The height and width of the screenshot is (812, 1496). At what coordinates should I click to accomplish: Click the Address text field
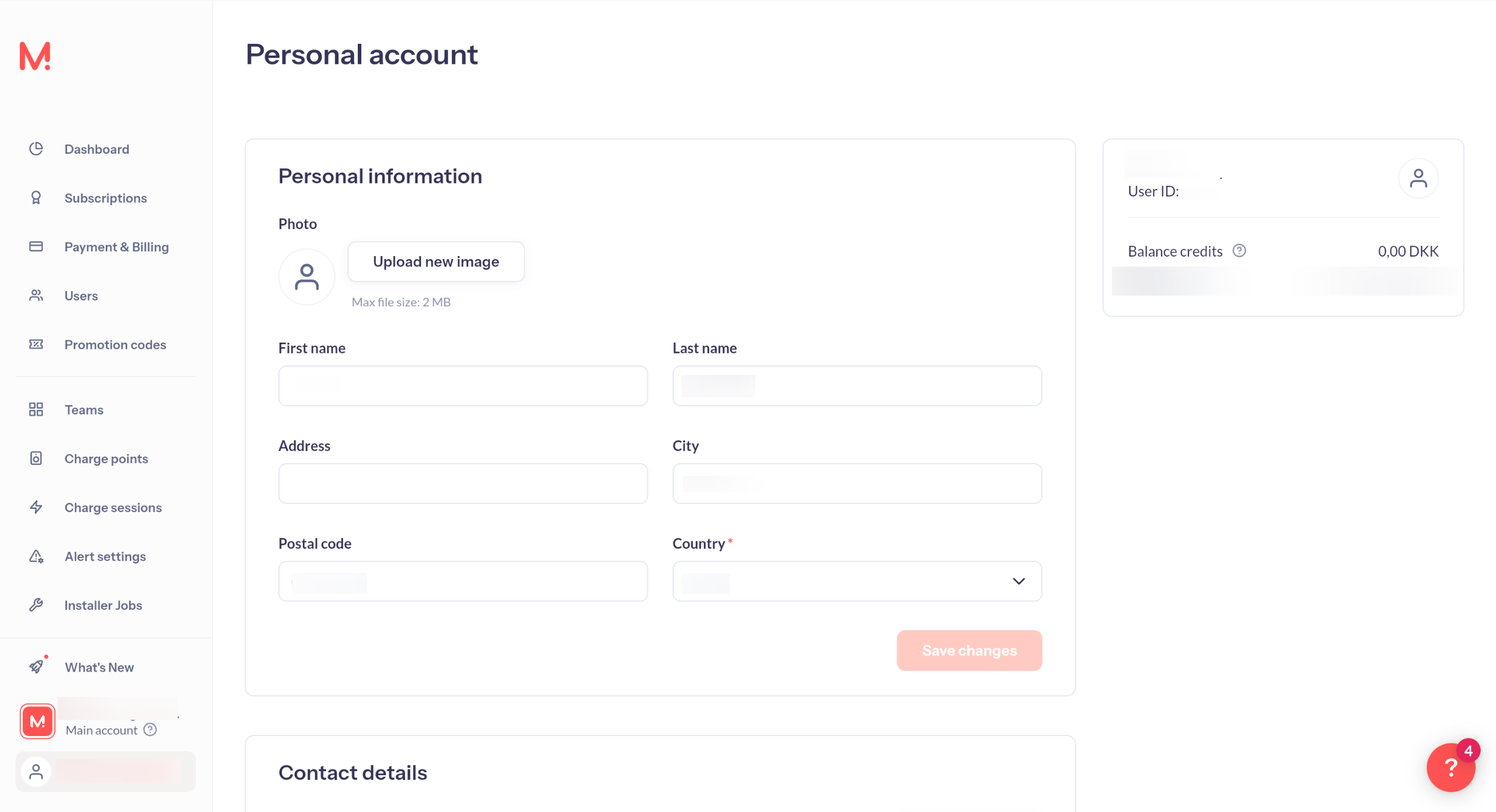(x=462, y=483)
